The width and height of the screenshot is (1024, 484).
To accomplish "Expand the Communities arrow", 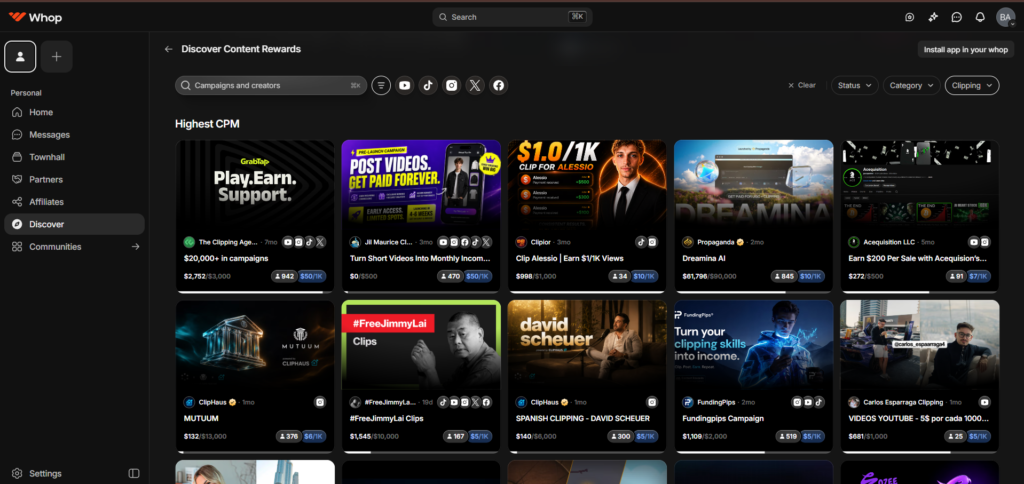I will pyautogui.click(x=135, y=247).
